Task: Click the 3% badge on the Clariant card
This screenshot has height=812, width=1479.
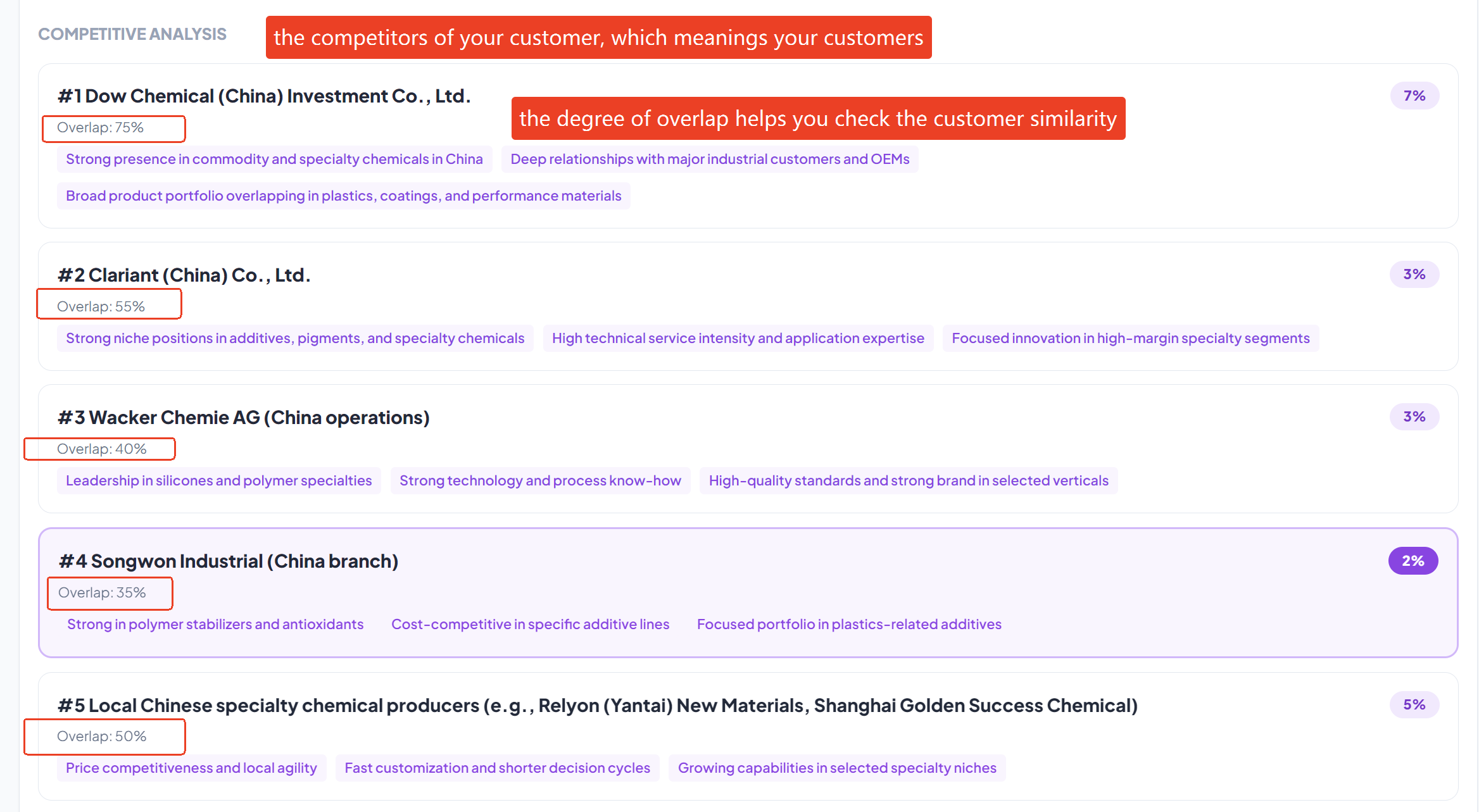Action: point(1414,275)
